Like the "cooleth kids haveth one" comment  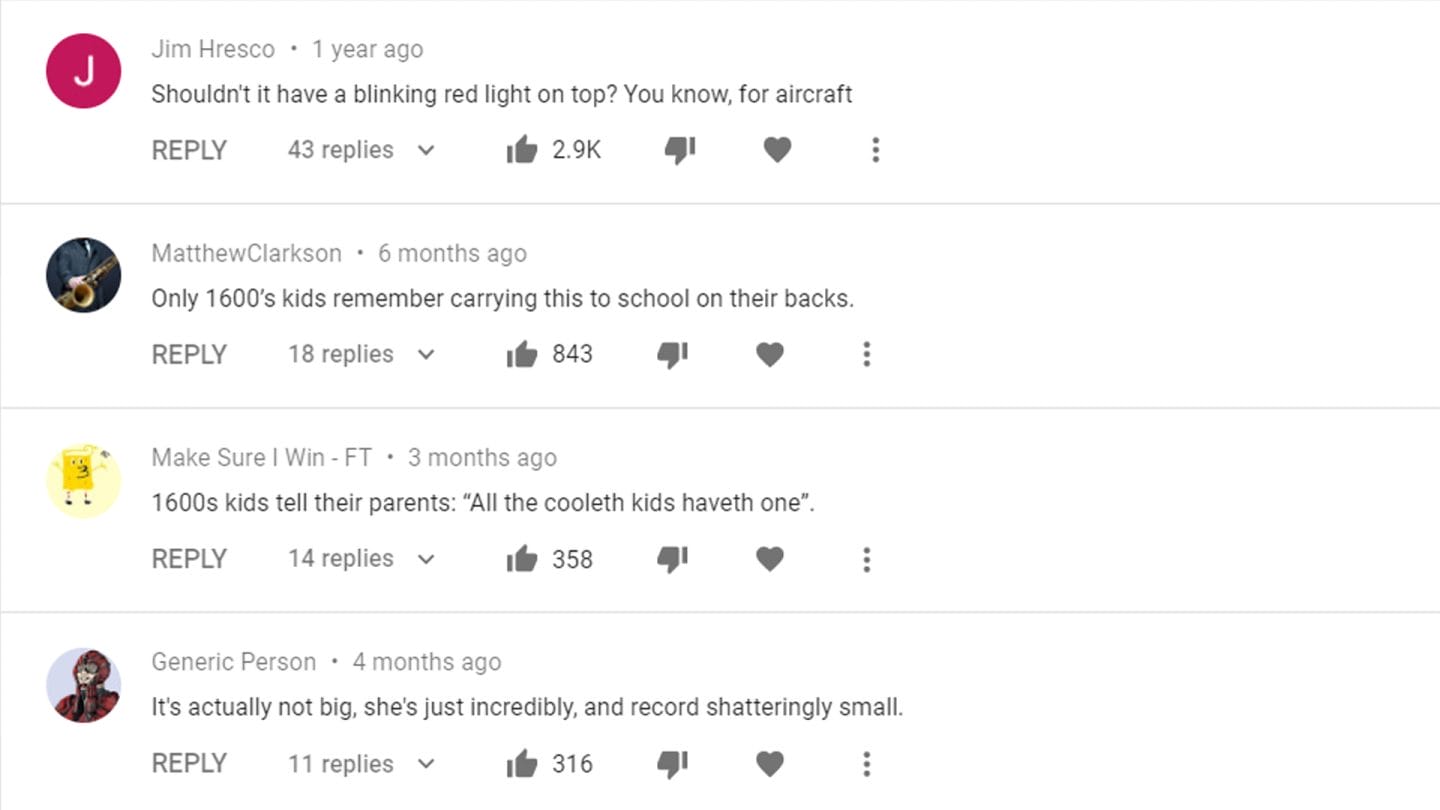click(522, 559)
